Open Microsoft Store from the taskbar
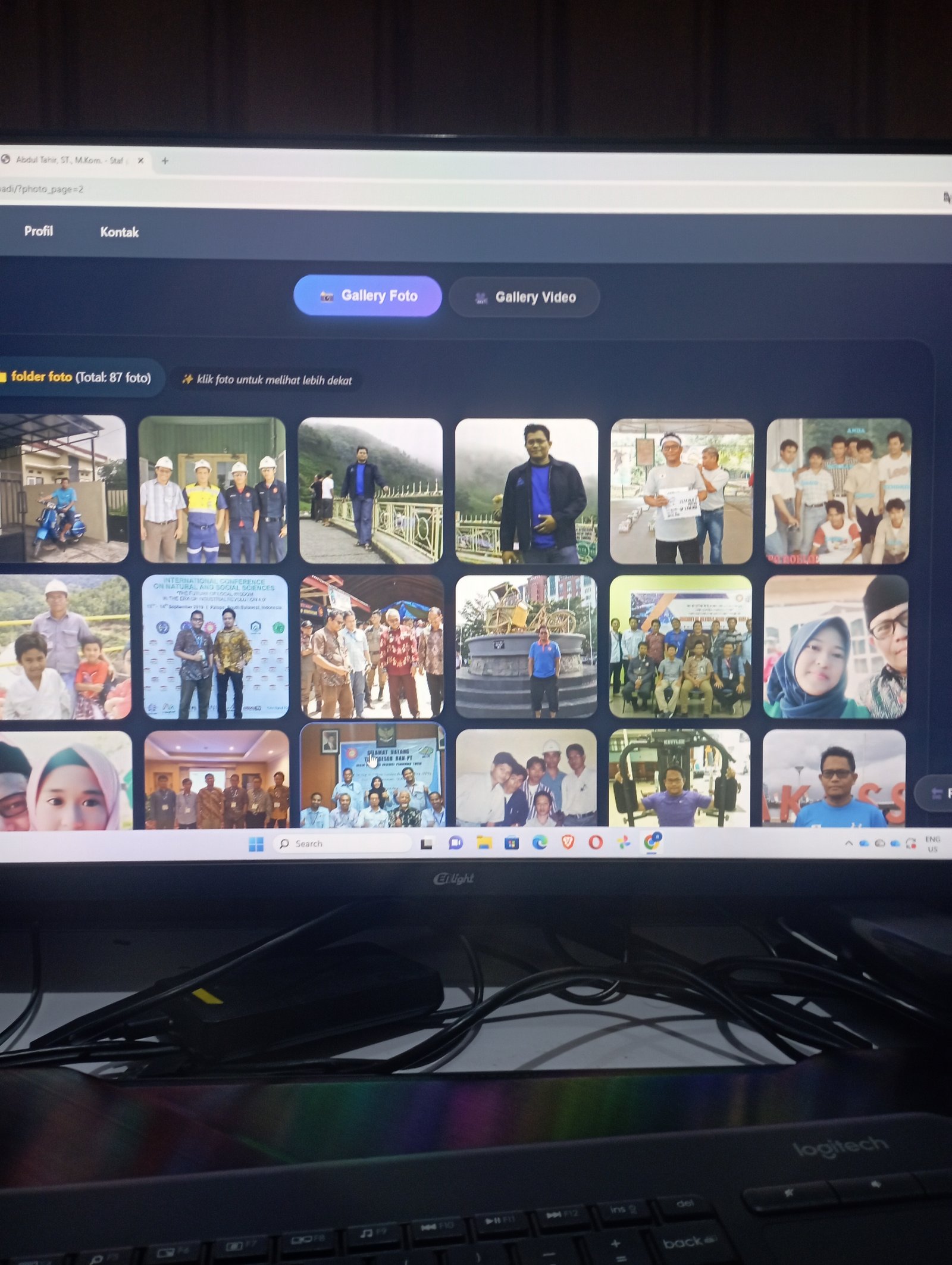952x1265 pixels. pos(512,843)
